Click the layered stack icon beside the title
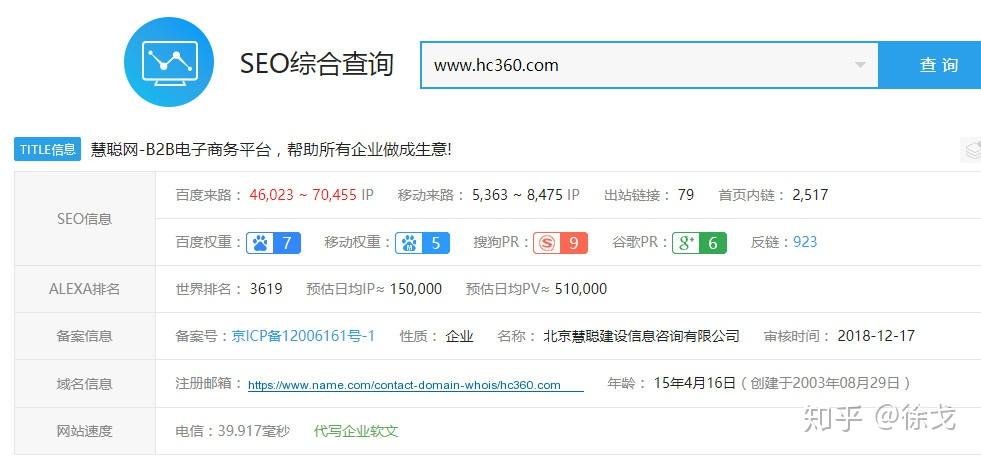Viewport: 981px width, 457px height. point(972,150)
